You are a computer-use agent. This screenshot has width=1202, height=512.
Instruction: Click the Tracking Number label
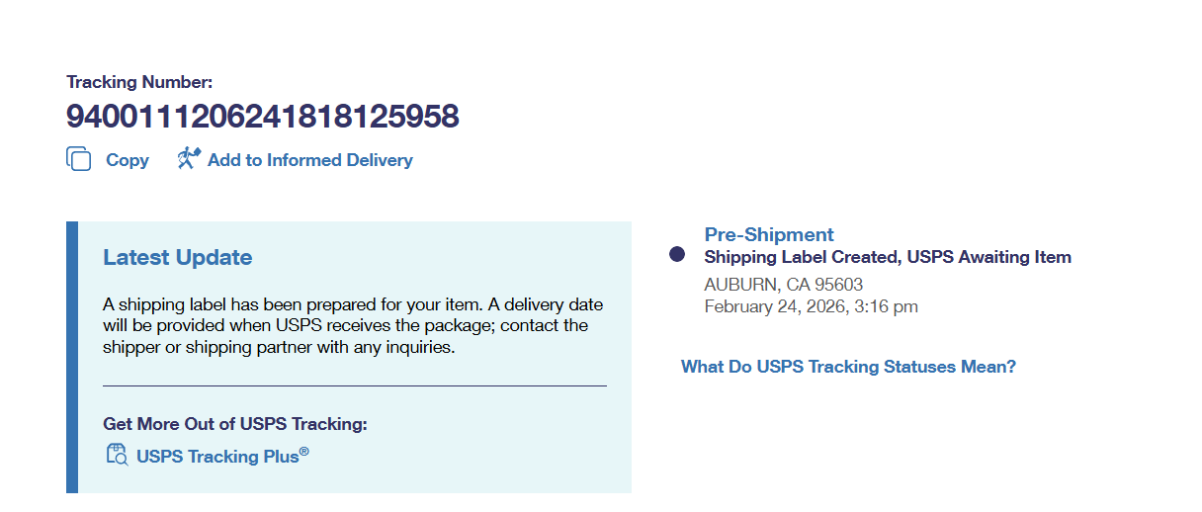pos(139,82)
